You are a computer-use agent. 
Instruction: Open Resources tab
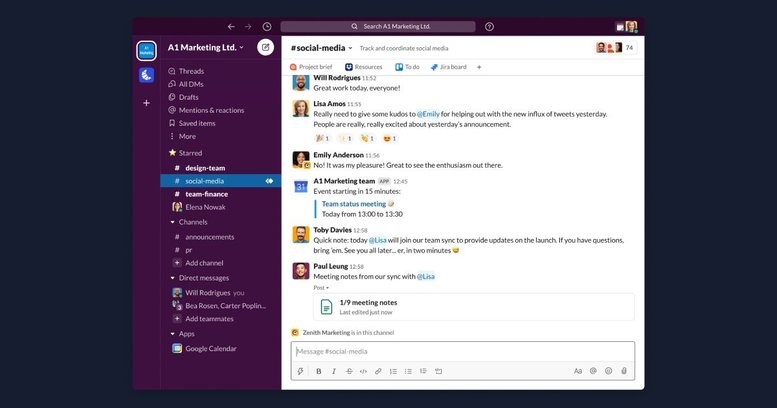[364, 67]
